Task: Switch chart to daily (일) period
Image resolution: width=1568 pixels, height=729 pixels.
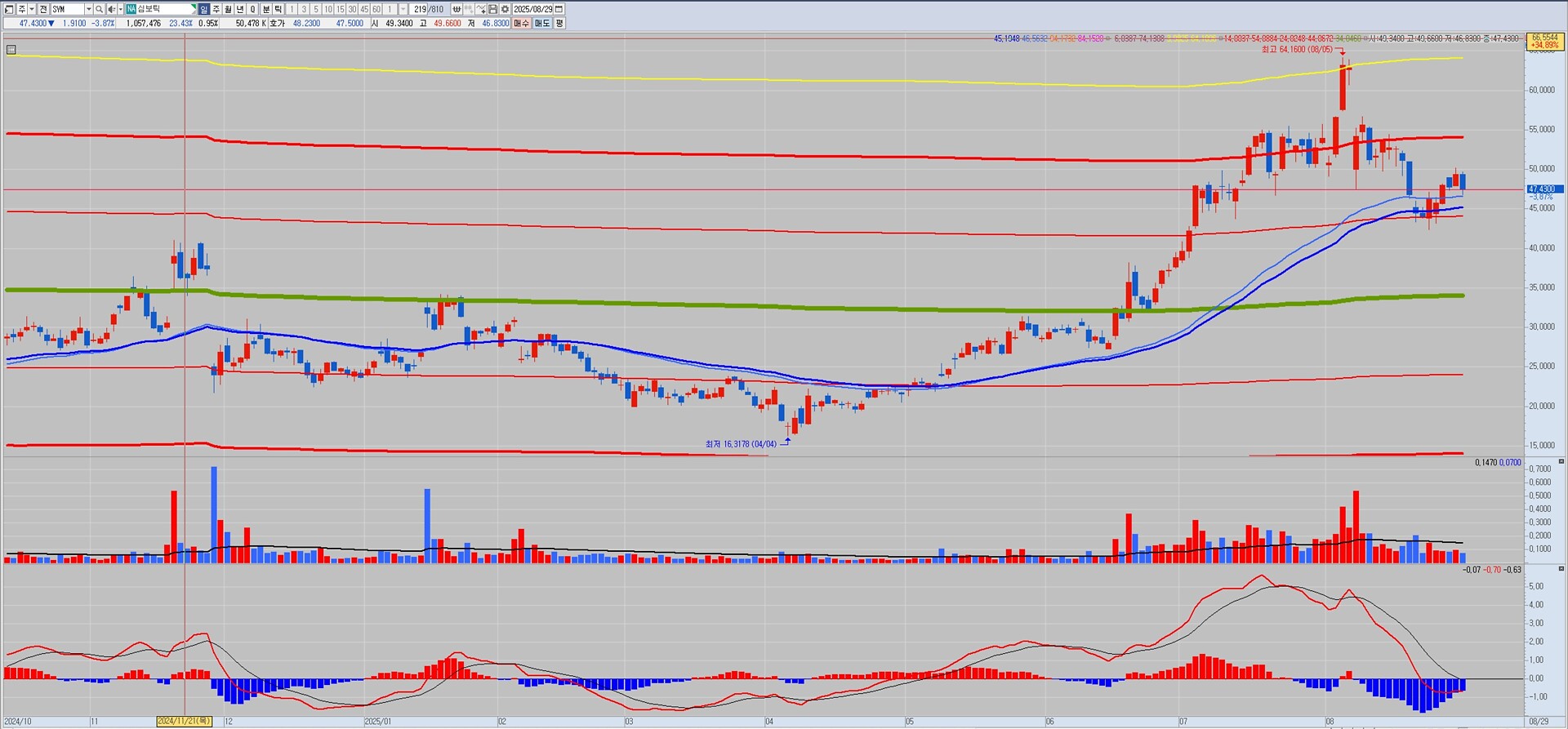Action: pyautogui.click(x=204, y=9)
